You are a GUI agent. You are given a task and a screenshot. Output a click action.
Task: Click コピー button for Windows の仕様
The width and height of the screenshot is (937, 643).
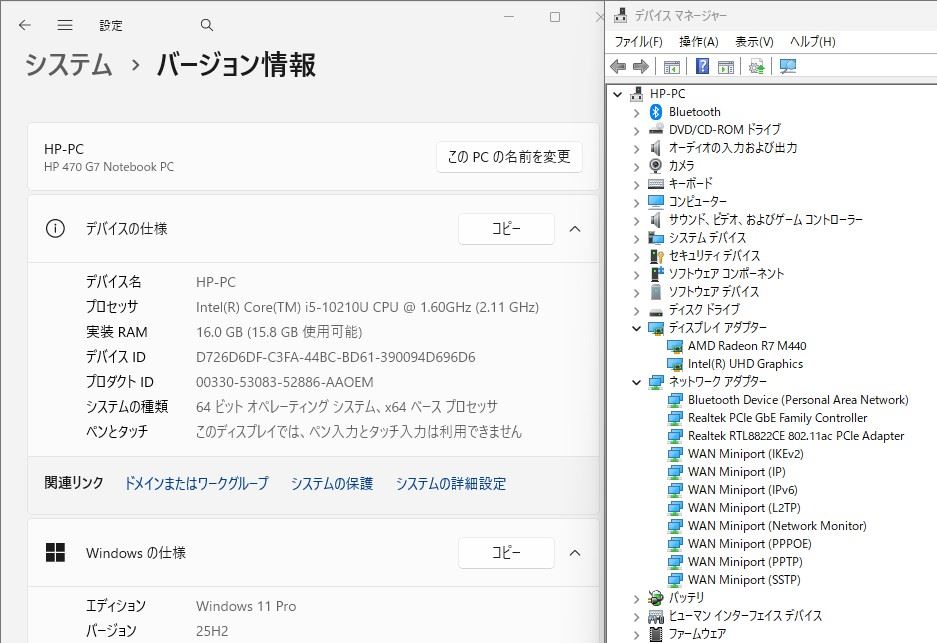coord(506,553)
